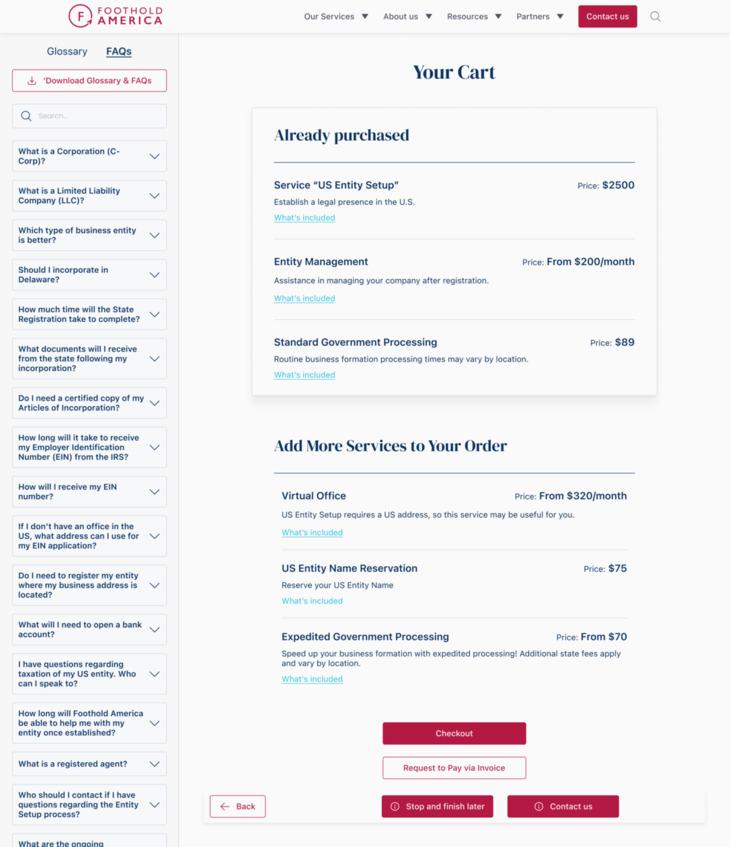The width and height of the screenshot is (730, 847).
Task: Open the About us menu
Action: pyautogui.click(x=398, y=16)
